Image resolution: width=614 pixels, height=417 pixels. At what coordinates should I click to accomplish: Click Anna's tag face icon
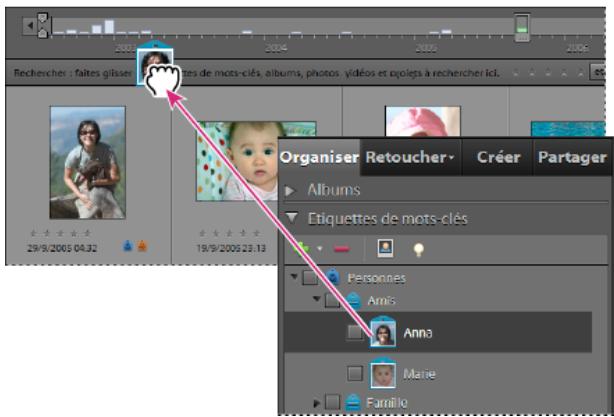tap(383, 332)
